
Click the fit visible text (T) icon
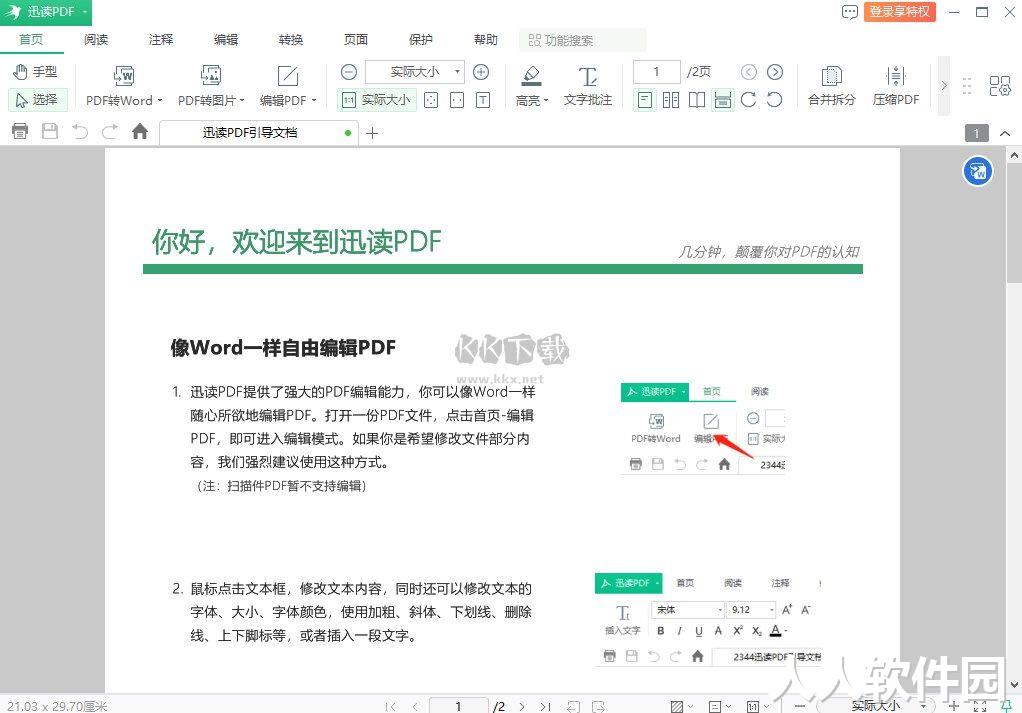point(483,100)
